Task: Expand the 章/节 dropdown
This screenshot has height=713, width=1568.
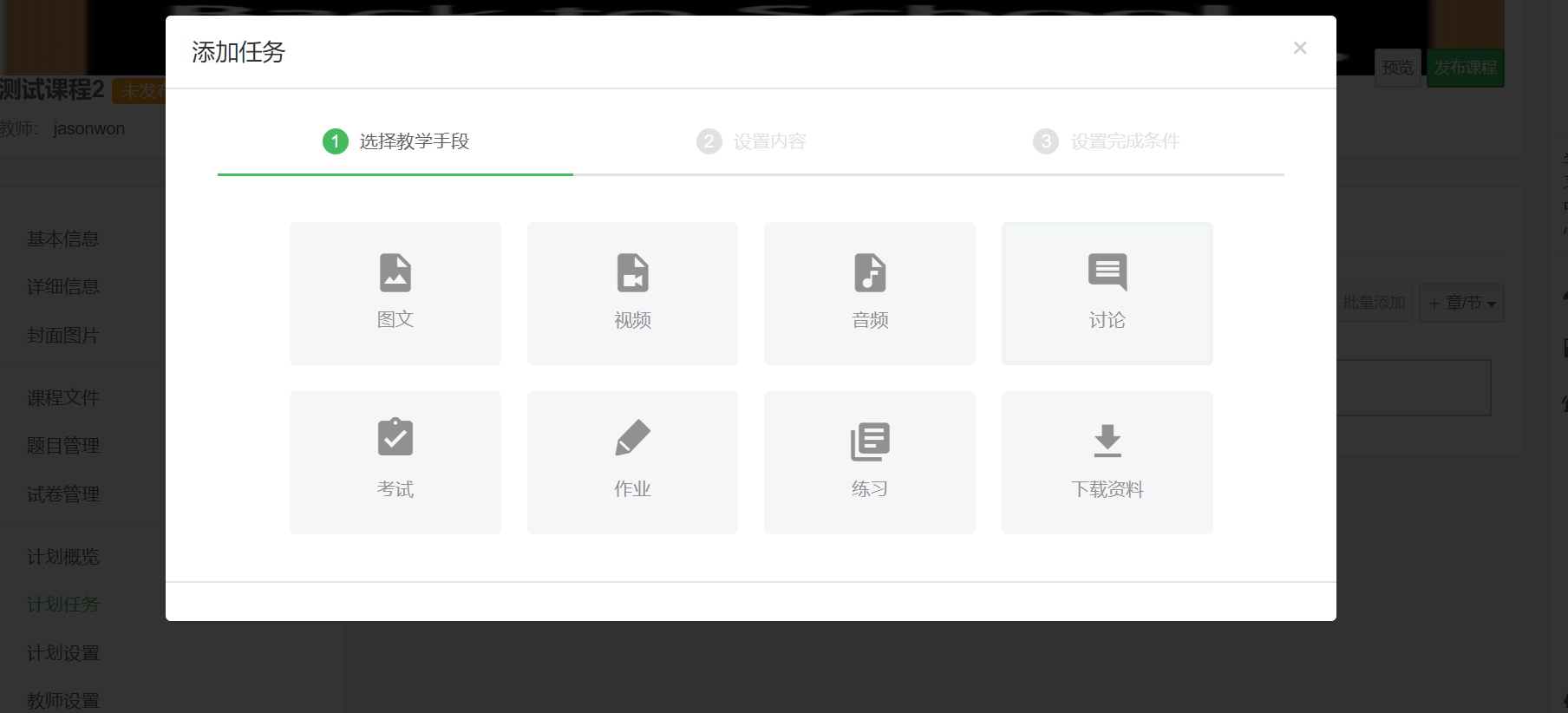Action: tap(1462, 303)
